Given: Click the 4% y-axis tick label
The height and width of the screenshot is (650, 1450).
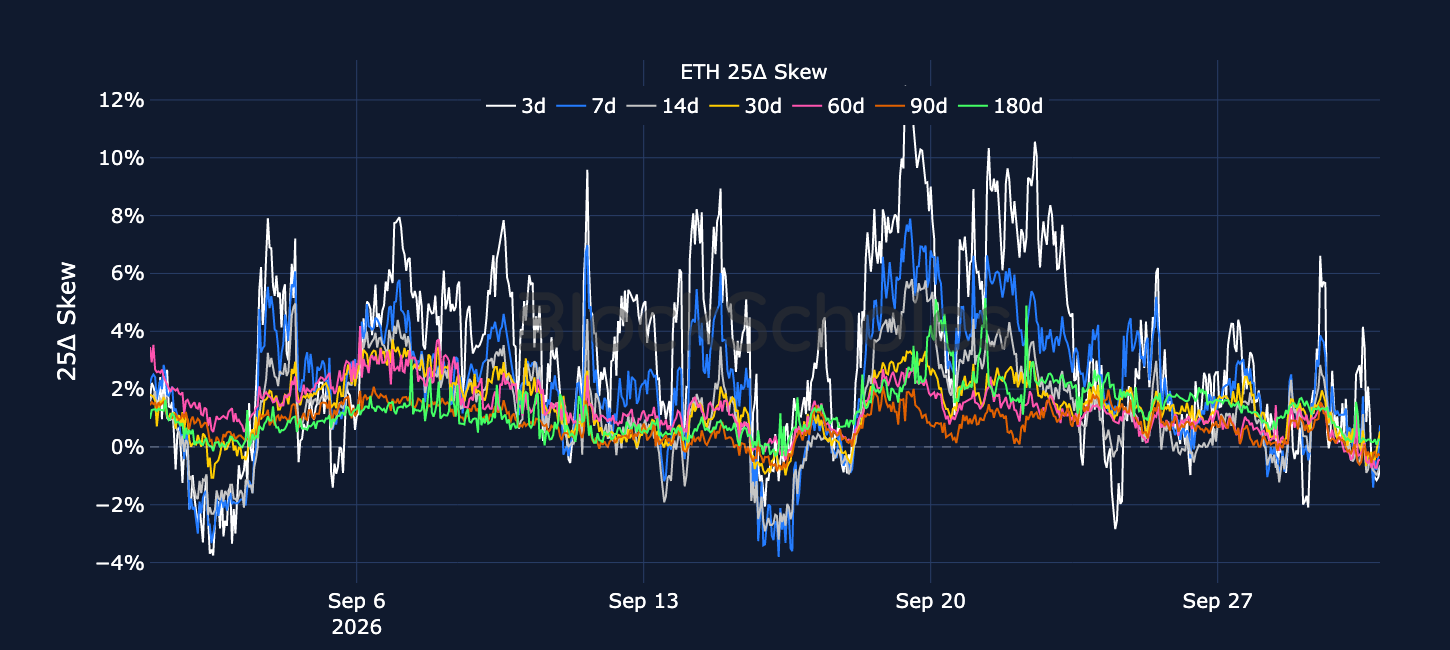Looking at the screenshot, I should click(127, 331).
